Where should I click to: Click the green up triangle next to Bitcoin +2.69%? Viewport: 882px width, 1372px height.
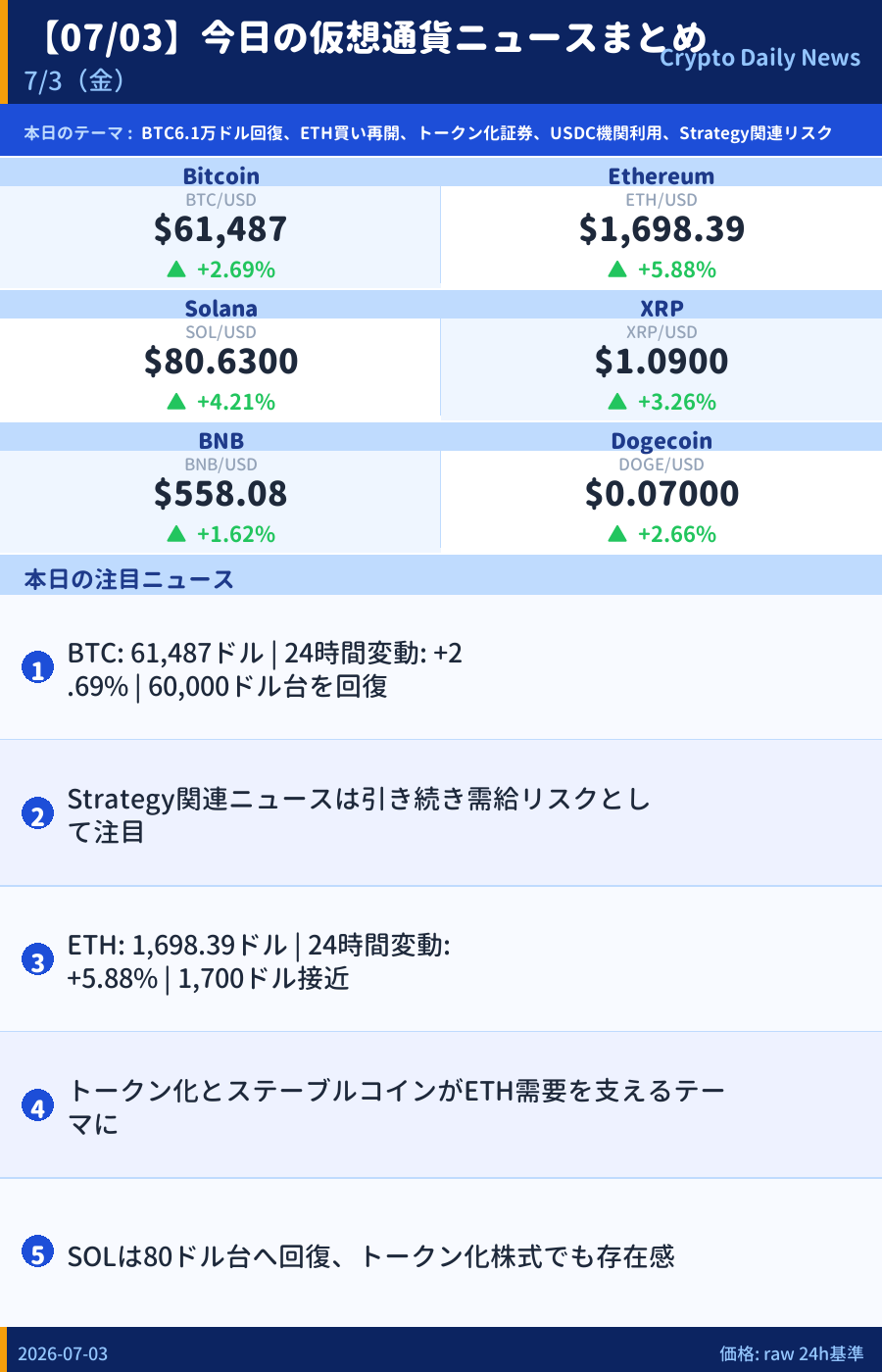tap(176, 269)
